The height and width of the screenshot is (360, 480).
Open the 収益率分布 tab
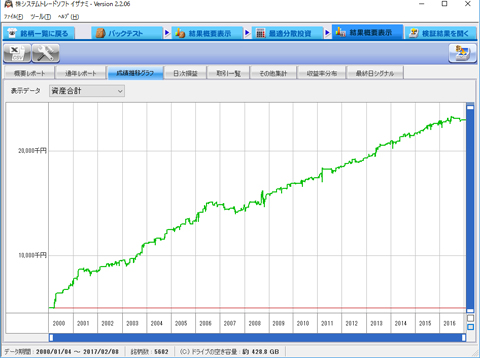(321, 73)
